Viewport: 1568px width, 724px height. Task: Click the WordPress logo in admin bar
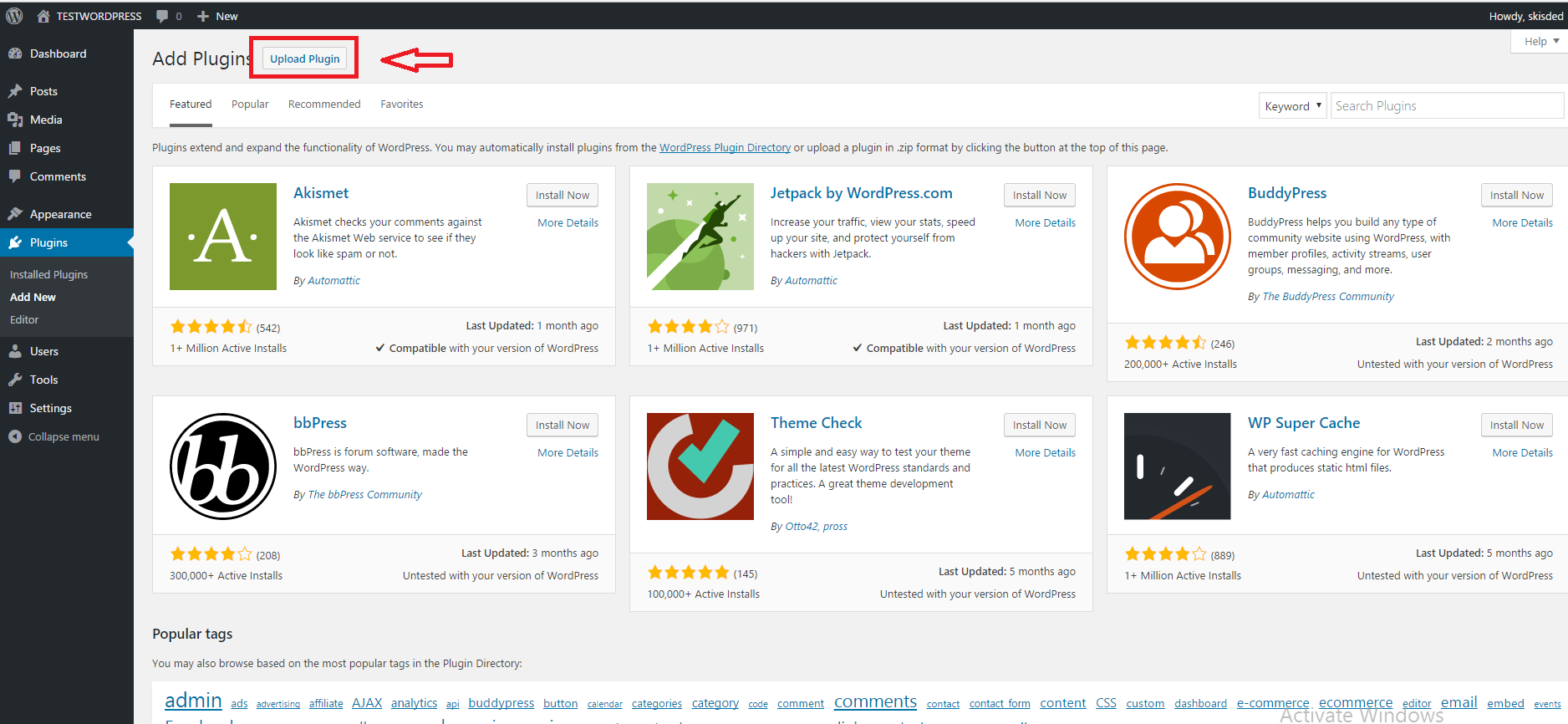(x=14, y=16)
